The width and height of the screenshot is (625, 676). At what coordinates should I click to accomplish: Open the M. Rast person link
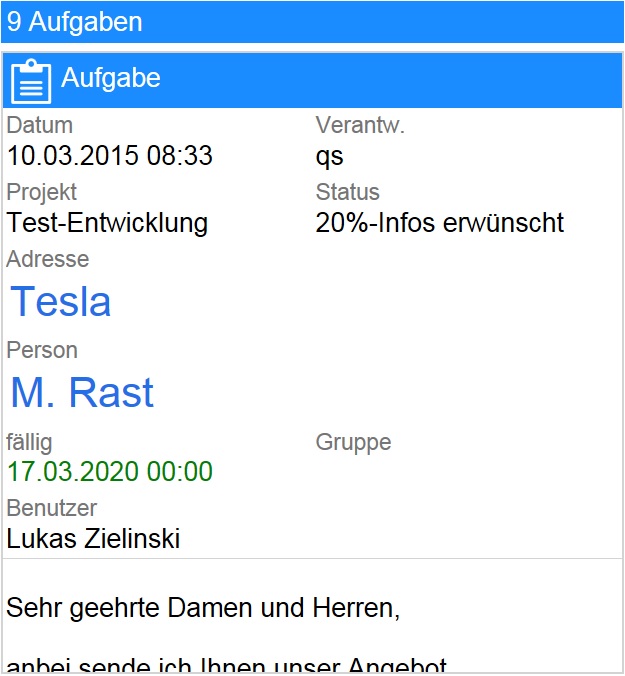click(82, 393)
